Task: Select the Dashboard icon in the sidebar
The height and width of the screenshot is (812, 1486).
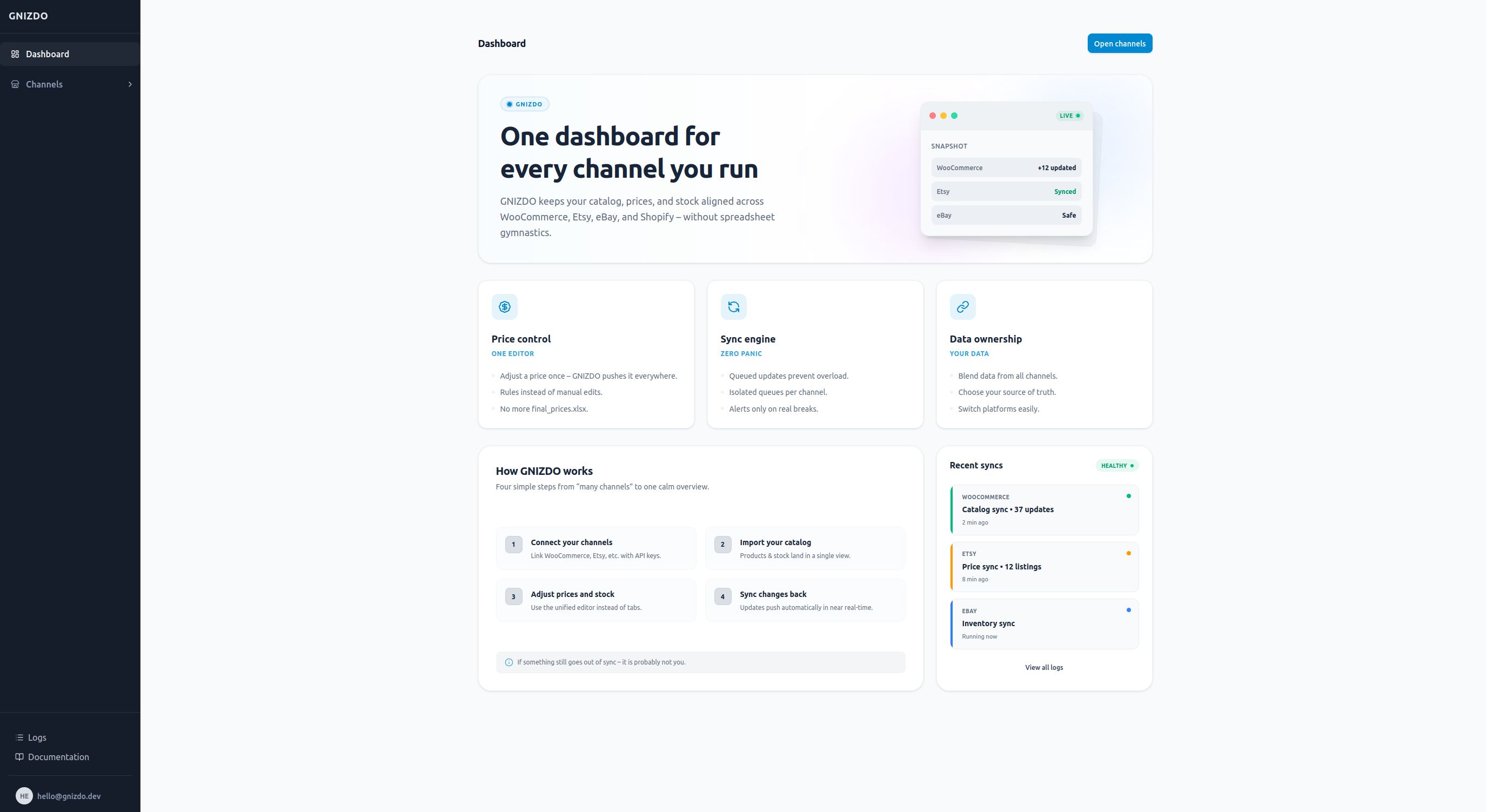Action: (16, 53)
